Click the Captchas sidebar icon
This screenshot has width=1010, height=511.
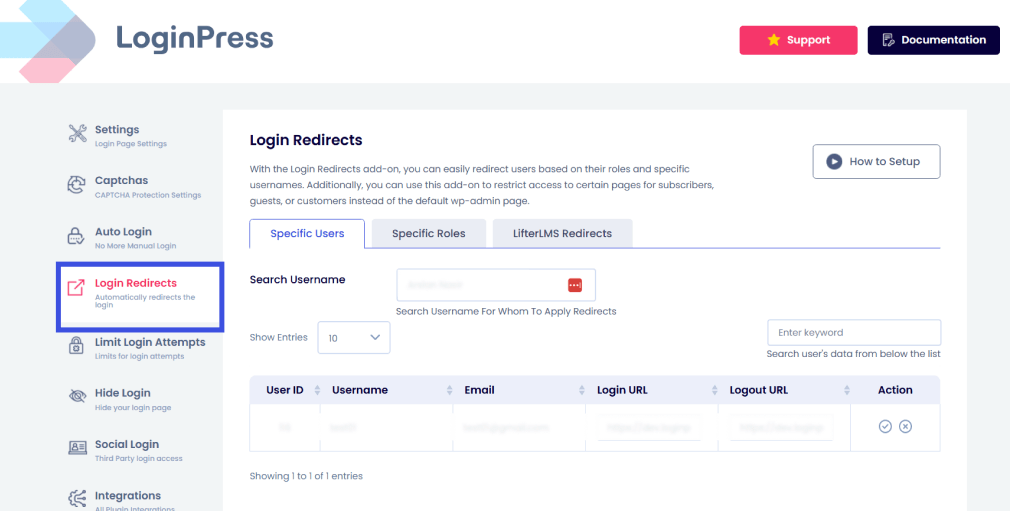tap(77, 185)
